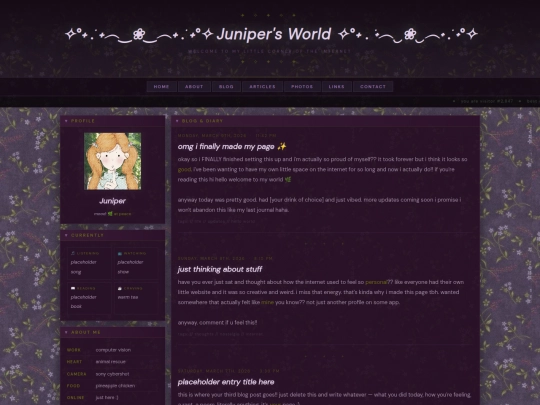Click the music note Listening icon
Viewport: 540px width, 405px height.
pos(73,253)
